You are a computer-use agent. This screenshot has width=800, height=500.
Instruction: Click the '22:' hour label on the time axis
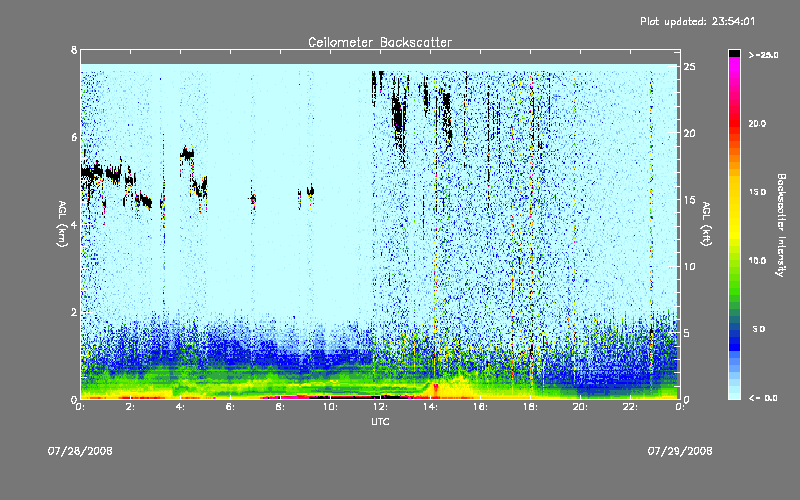pyautogui.click(x=630, y=407)
